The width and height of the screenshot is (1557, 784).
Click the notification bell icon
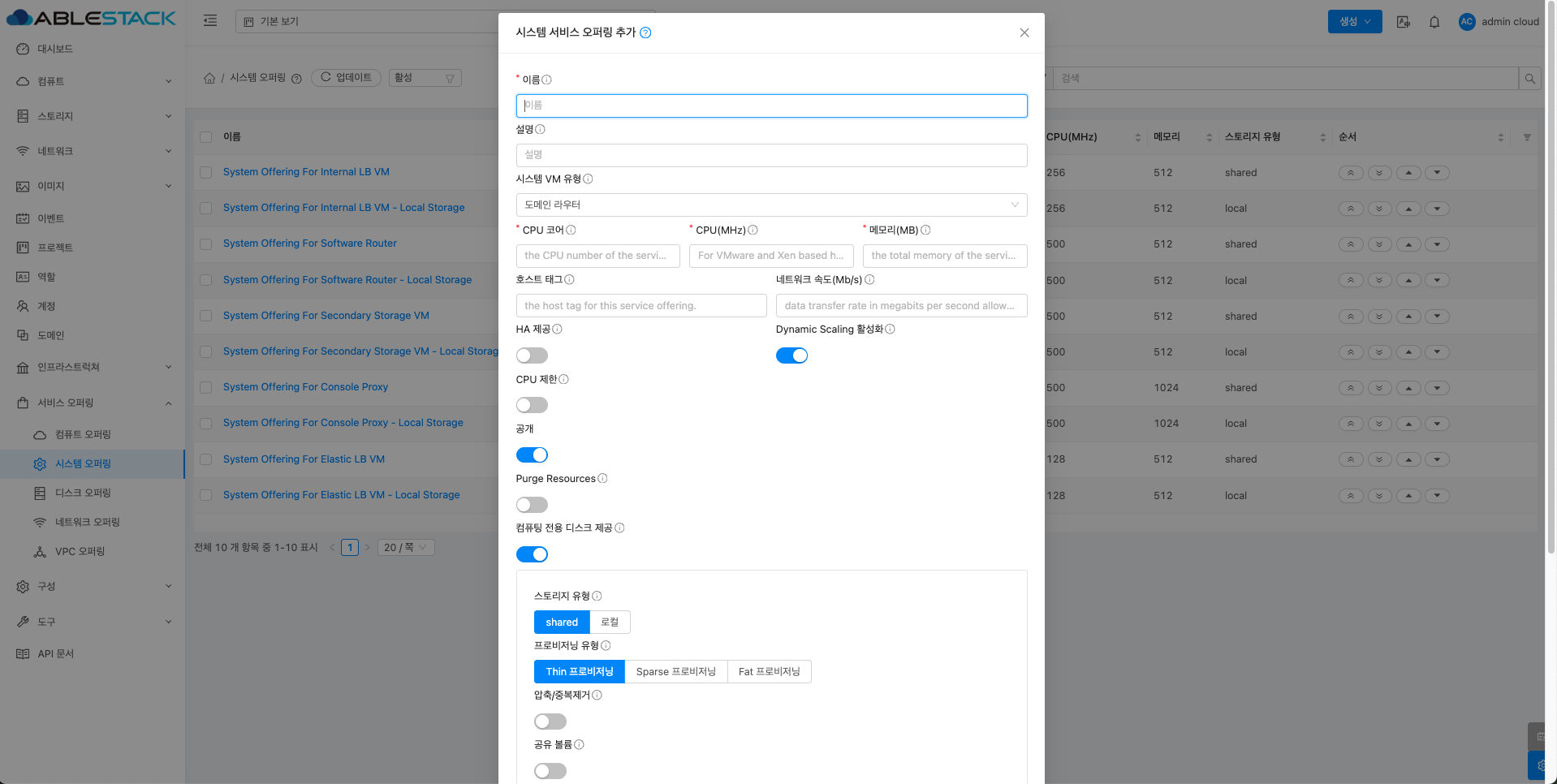[1434, 22]
